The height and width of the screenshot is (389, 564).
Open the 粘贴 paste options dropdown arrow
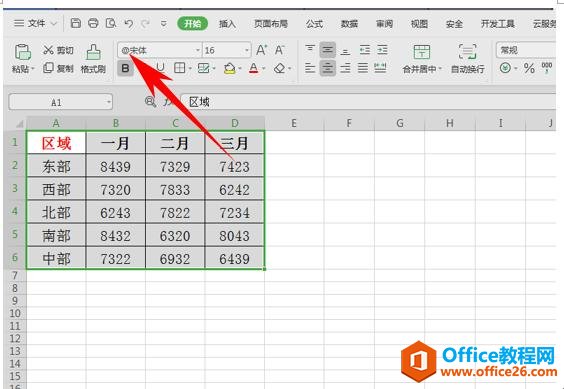pyautogui.click(x=33, y=69)
